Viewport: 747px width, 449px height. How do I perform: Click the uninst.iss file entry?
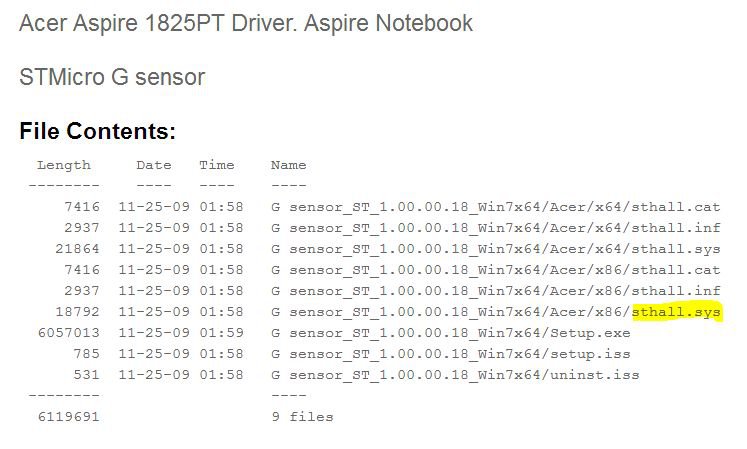455,375
